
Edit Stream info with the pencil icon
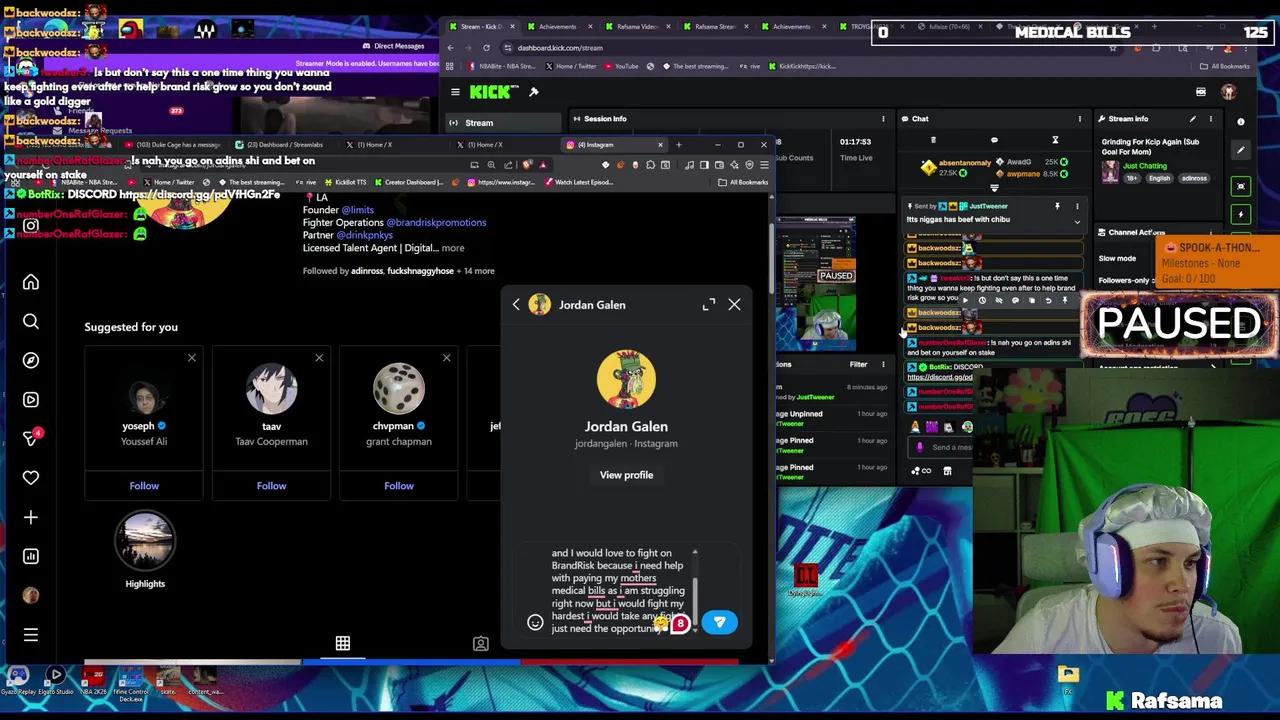[1192, 119]
